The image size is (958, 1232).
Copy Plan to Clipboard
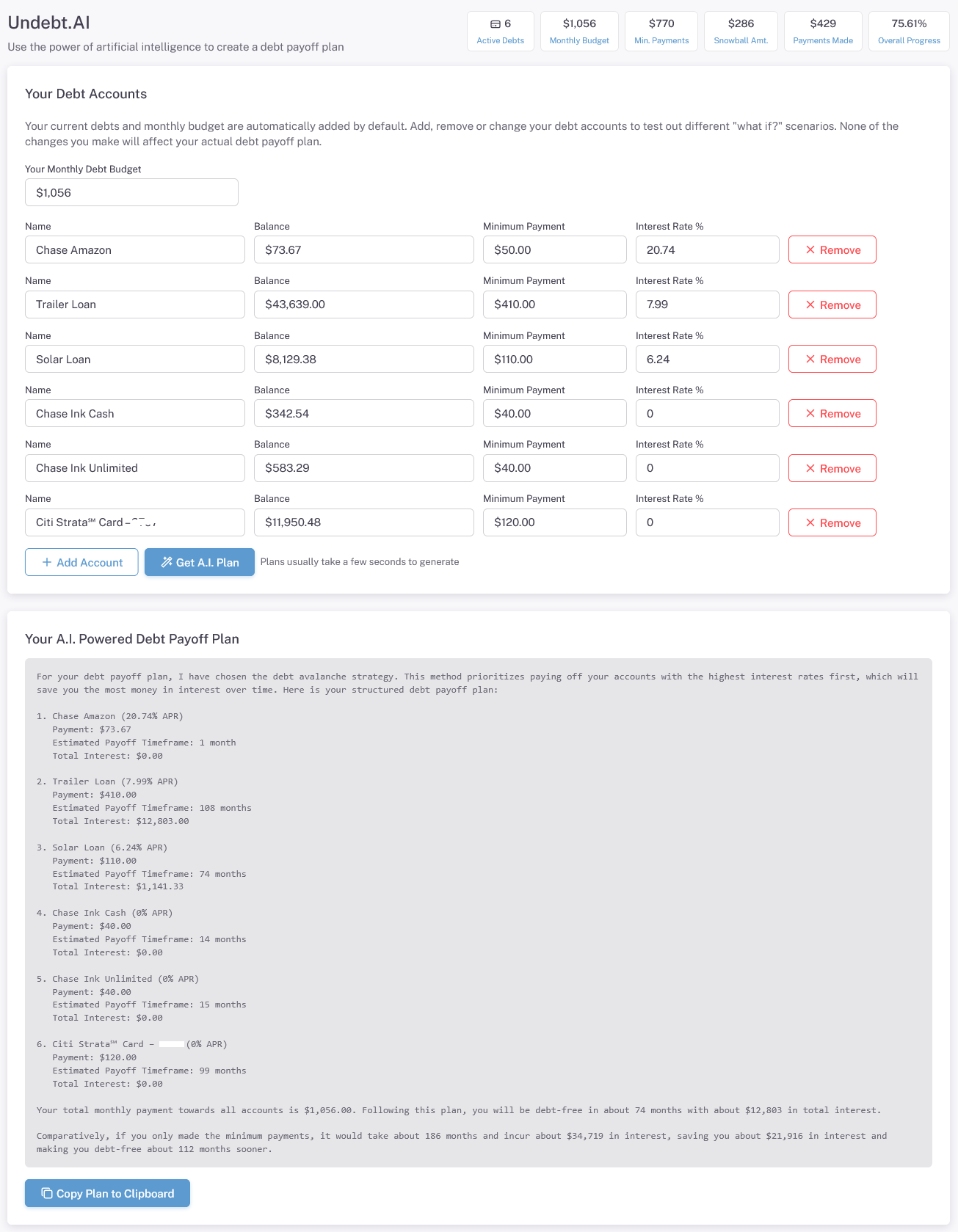[107, 1193]
